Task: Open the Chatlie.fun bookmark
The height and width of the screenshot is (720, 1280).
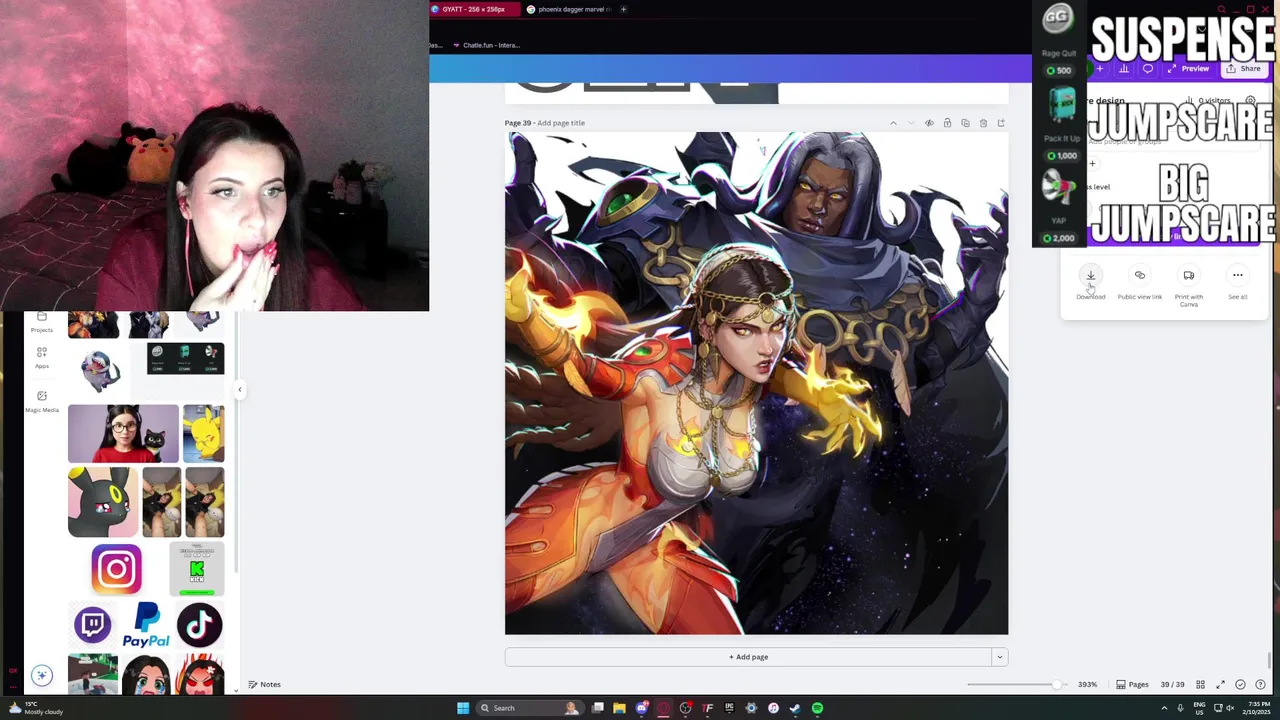Action: tap(486, 45)
